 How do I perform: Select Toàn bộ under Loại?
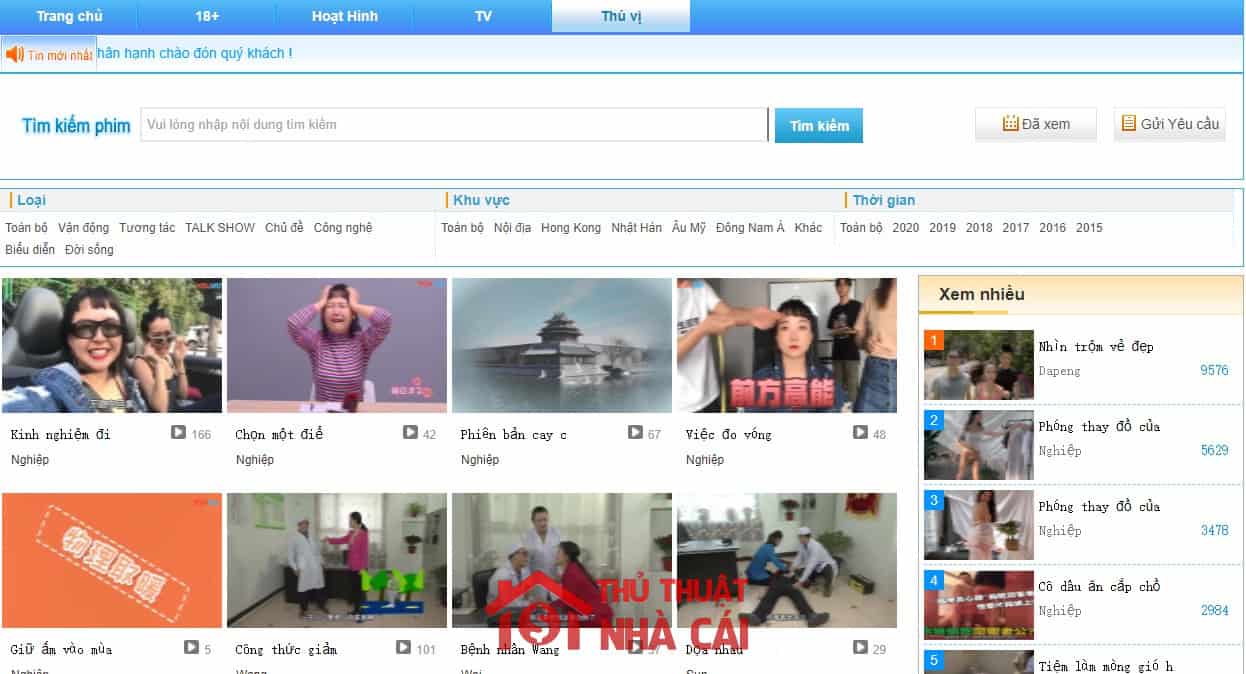[27, 228]
